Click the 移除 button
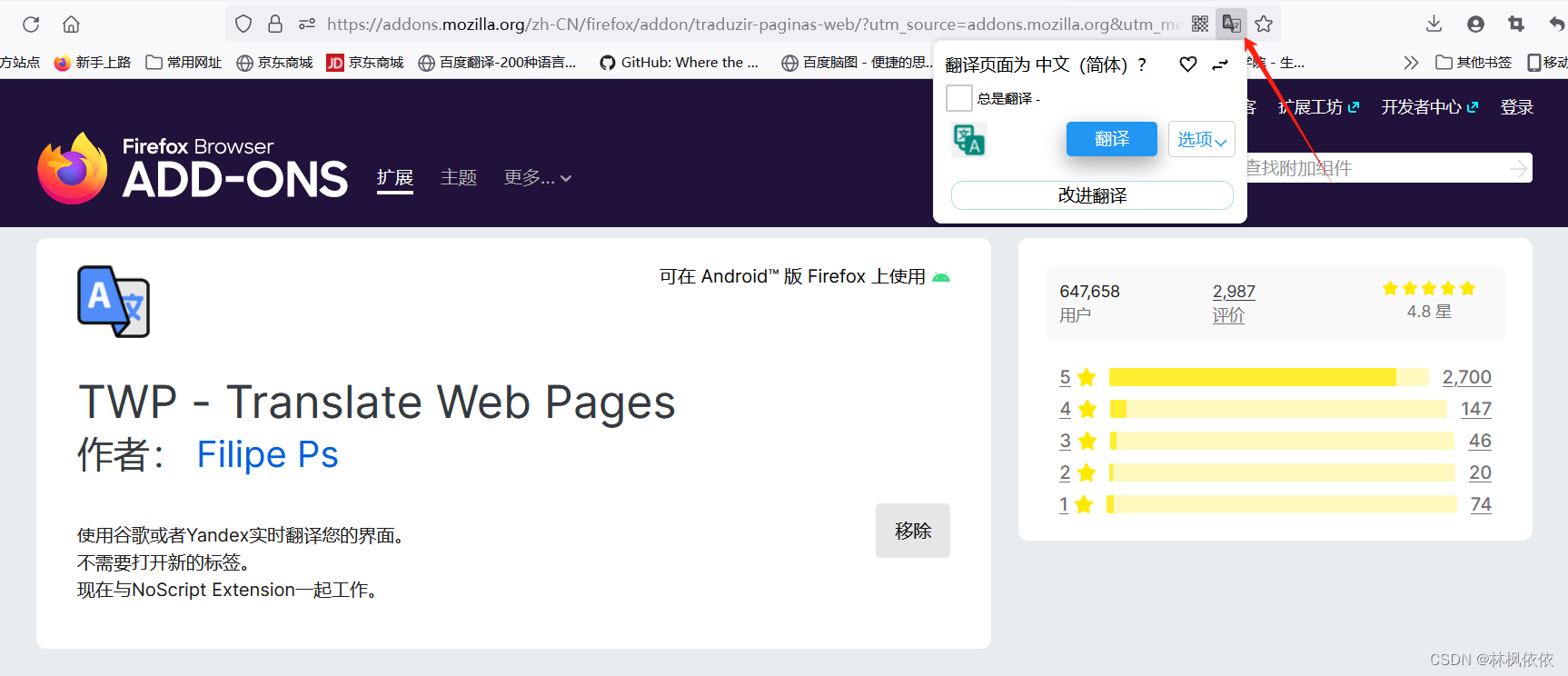Image resolution: width=1568 pixels, height=676 pixels. (913, 531)
